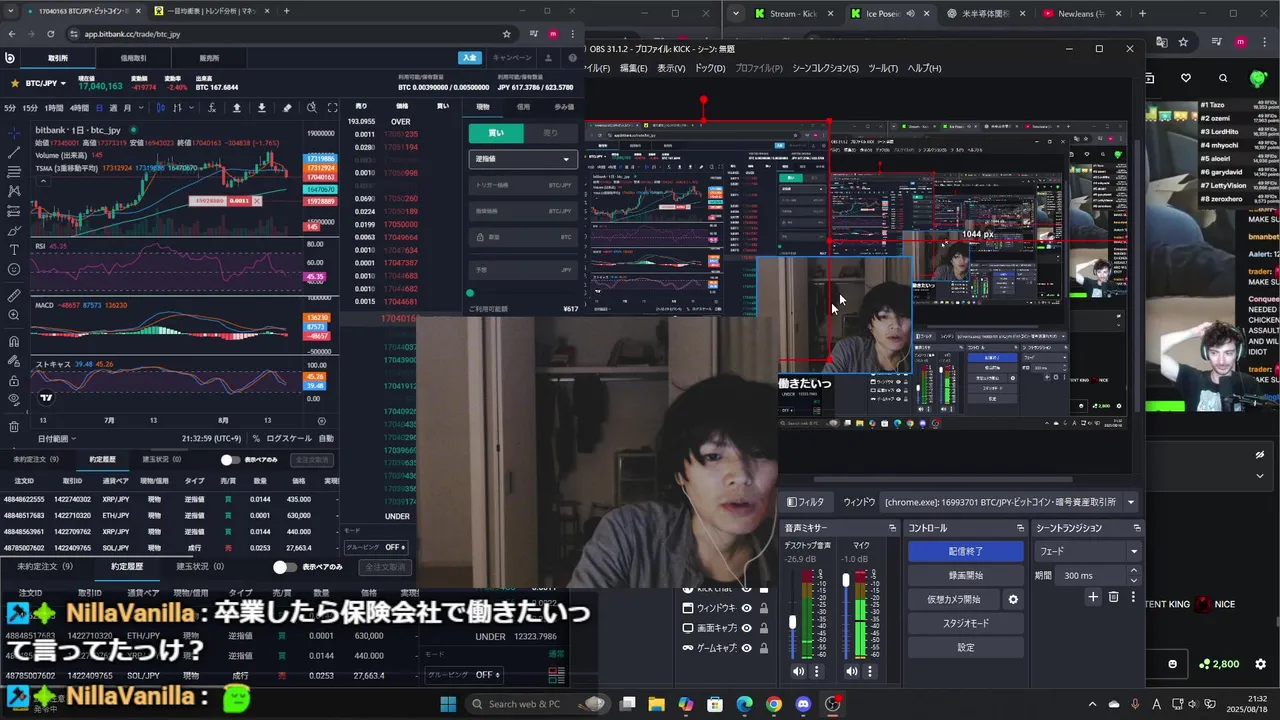This screenshot has height=720, width=1280.
Task: Open the 逆指値 order type dropdown
Action: [x=523, y=159]
